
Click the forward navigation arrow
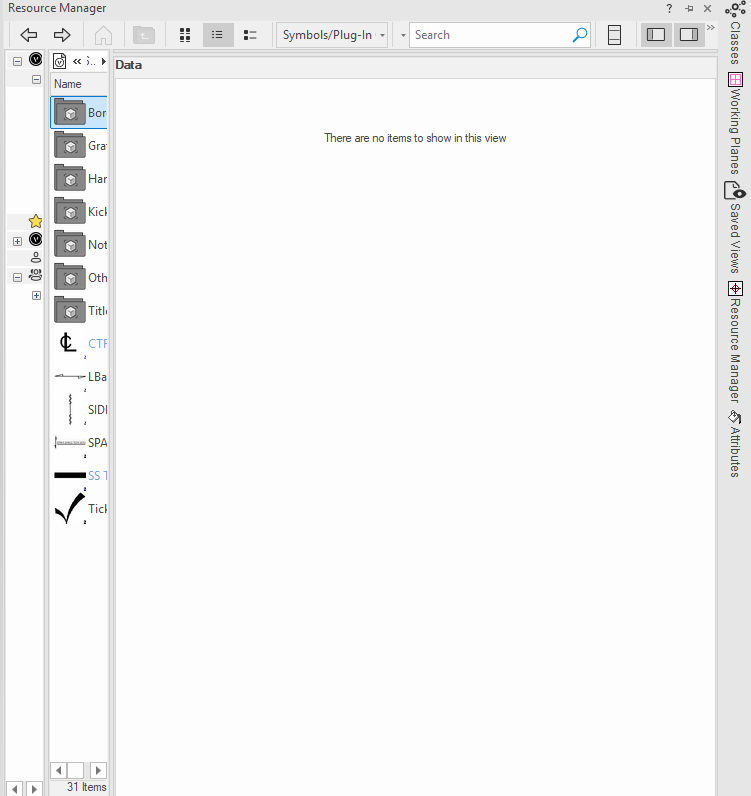(62, 35)
